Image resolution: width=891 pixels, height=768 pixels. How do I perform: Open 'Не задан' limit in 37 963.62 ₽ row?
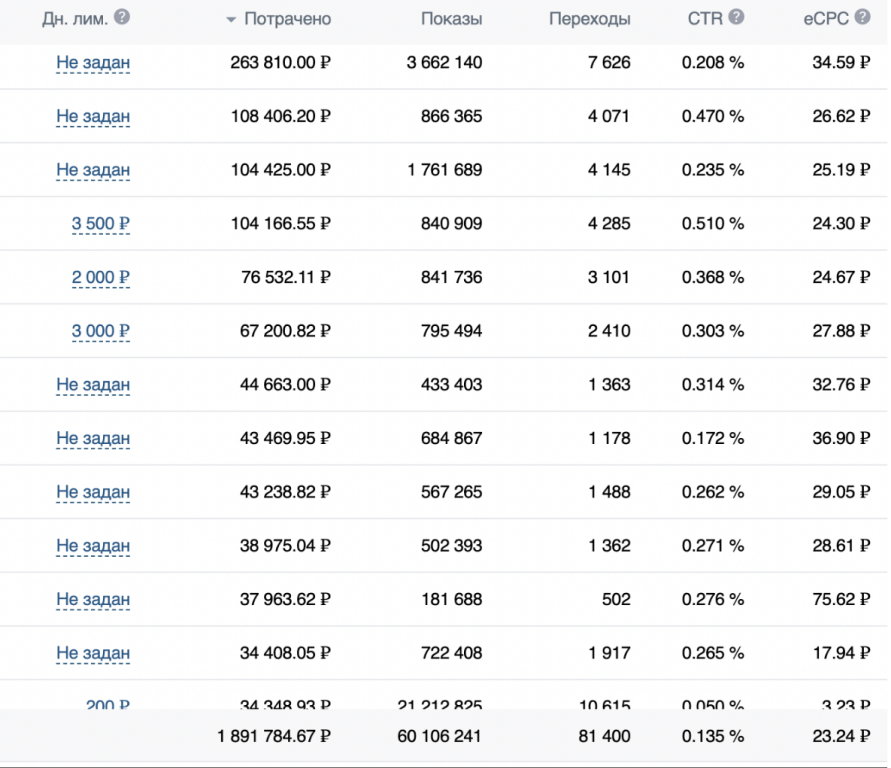coord(93,600)
